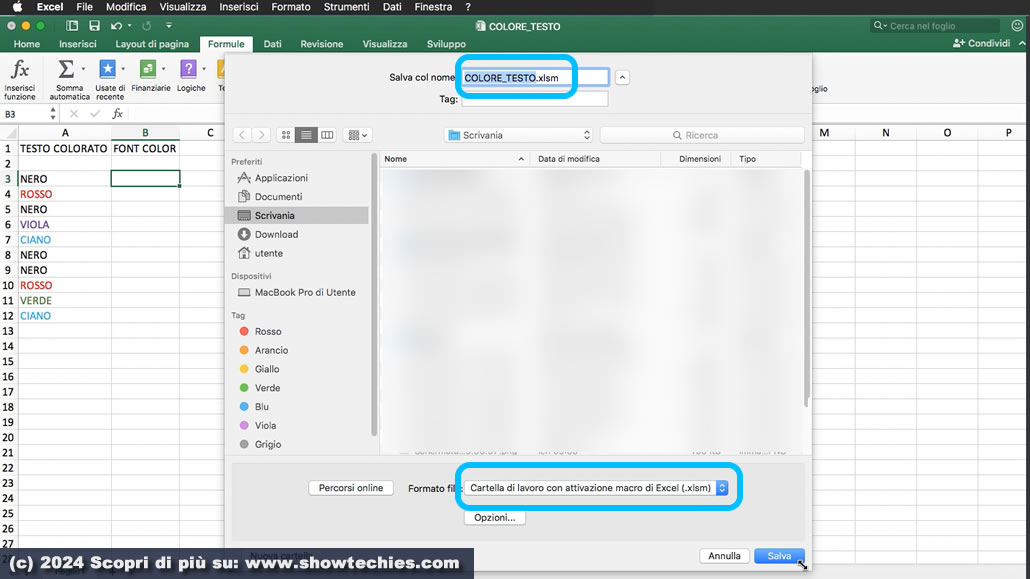Open the group-by view dropdown

pos(357,135)
